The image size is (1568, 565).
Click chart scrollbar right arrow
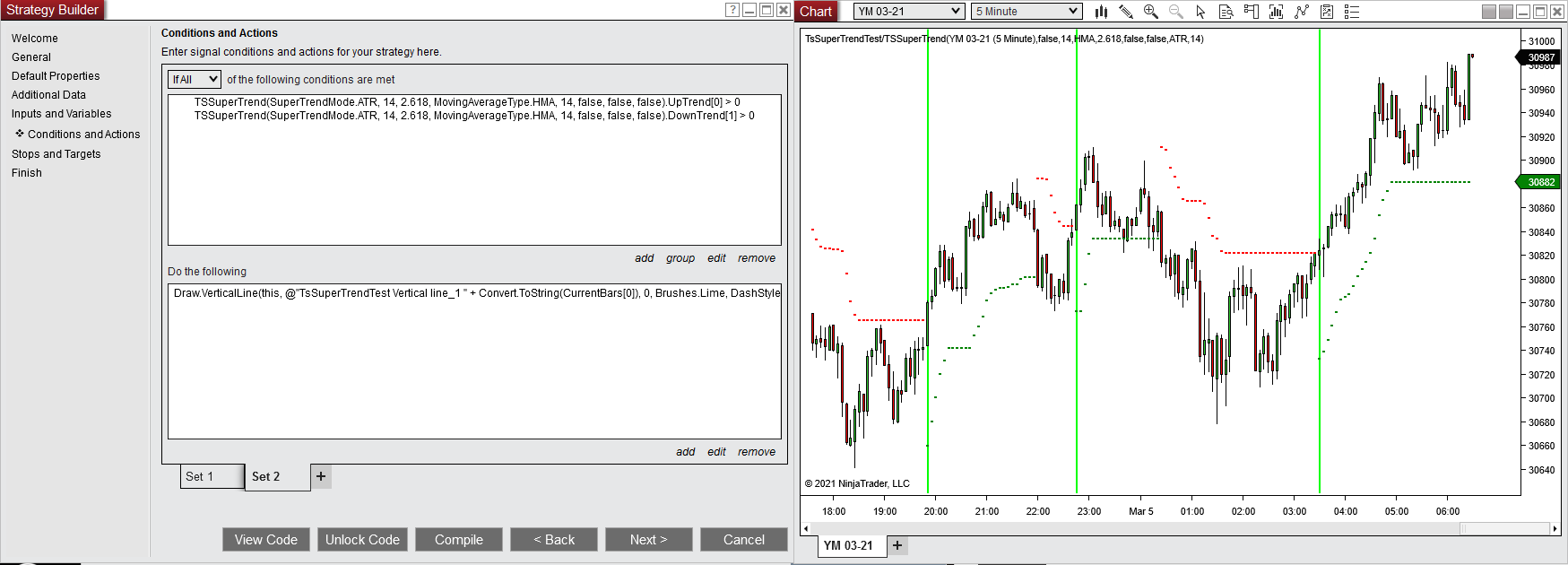[x=1555, y=528]
